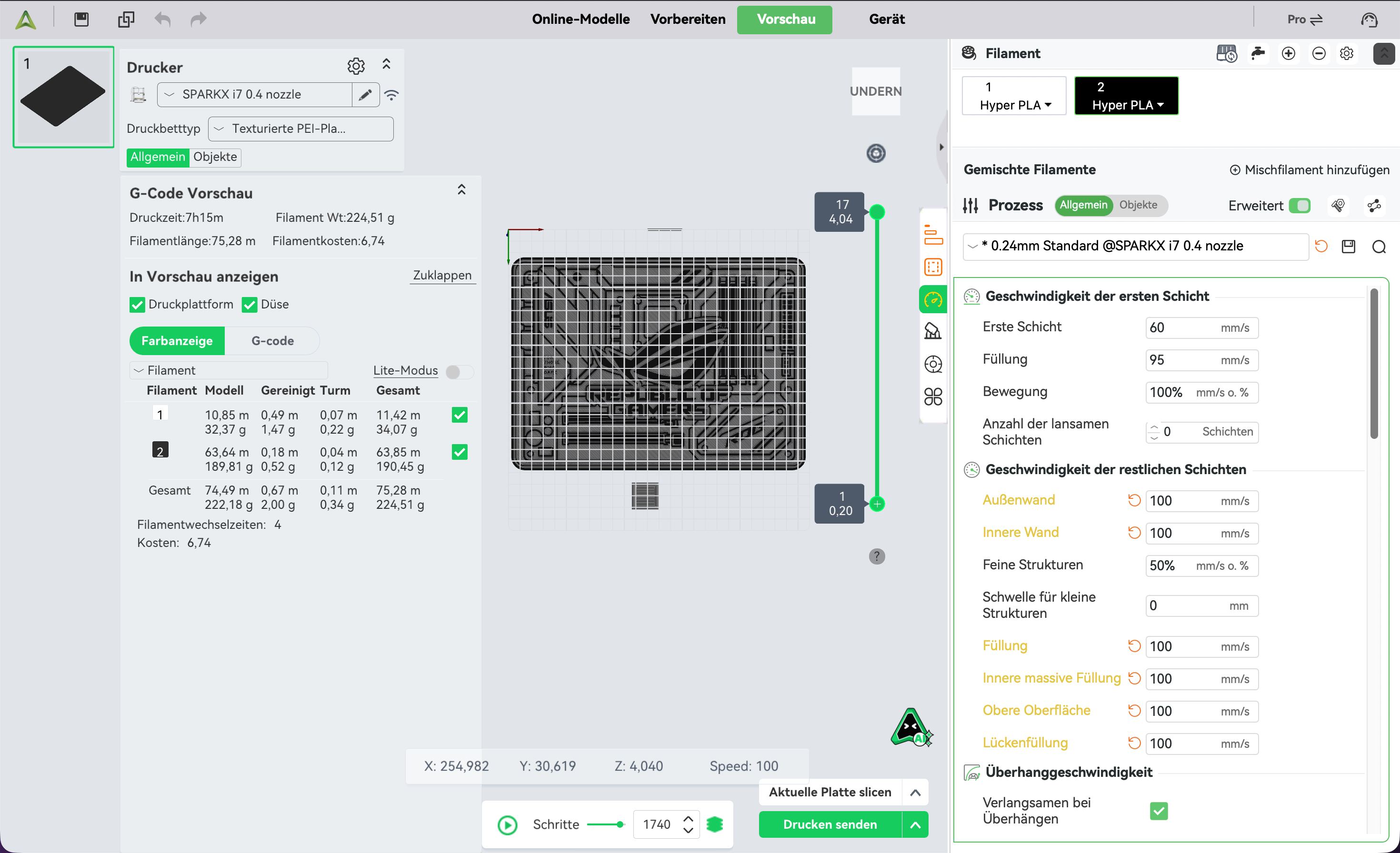Collapse the G-Code Vorschau panel
The height and width of the screenshot is (853, 1400).
tap(461, 189)
